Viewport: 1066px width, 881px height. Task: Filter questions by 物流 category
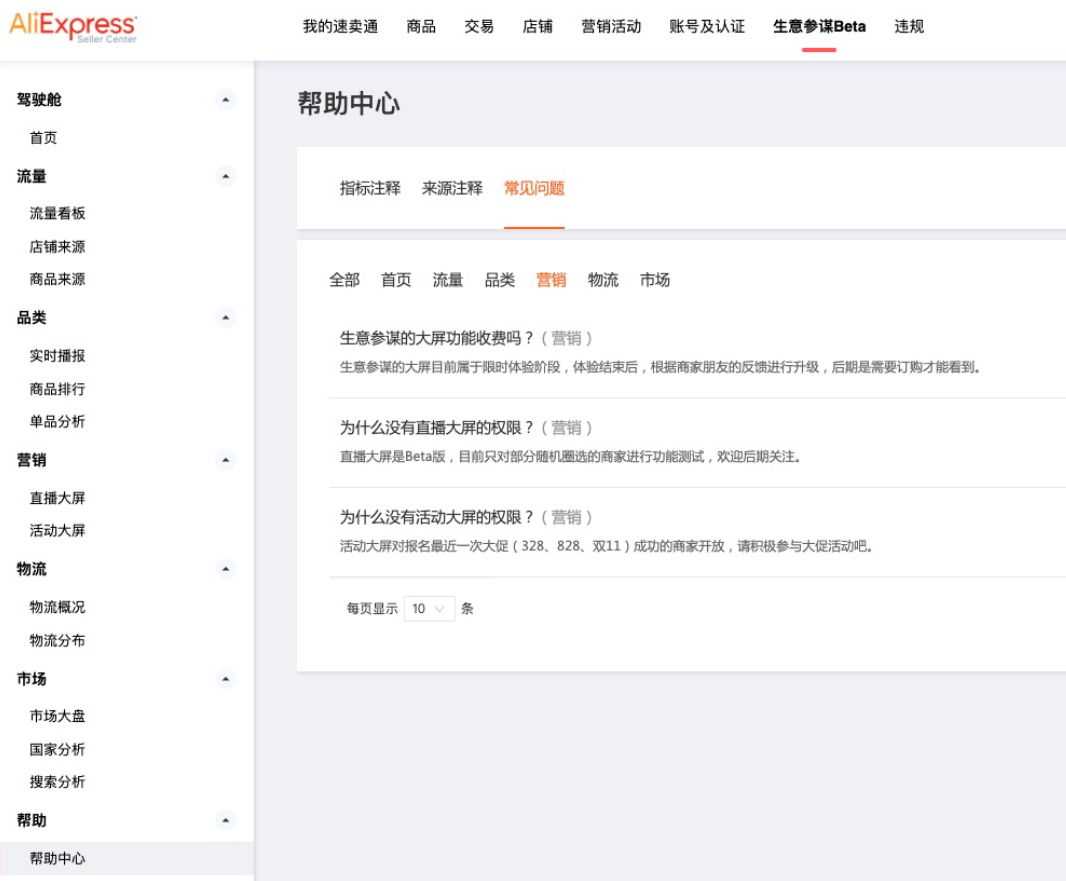point(603,280)
